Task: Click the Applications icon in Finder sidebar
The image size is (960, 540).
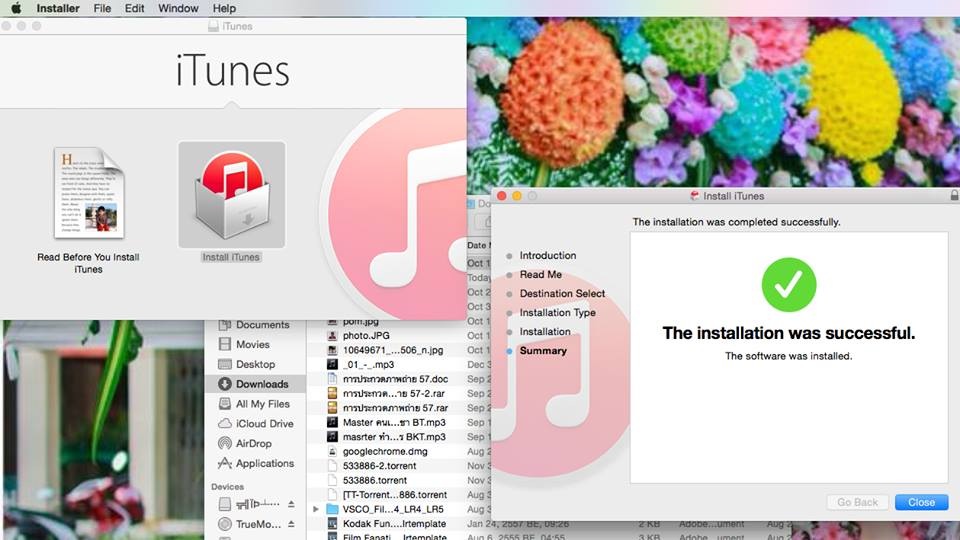Action: pyautogui.click(x=225, y=463)
